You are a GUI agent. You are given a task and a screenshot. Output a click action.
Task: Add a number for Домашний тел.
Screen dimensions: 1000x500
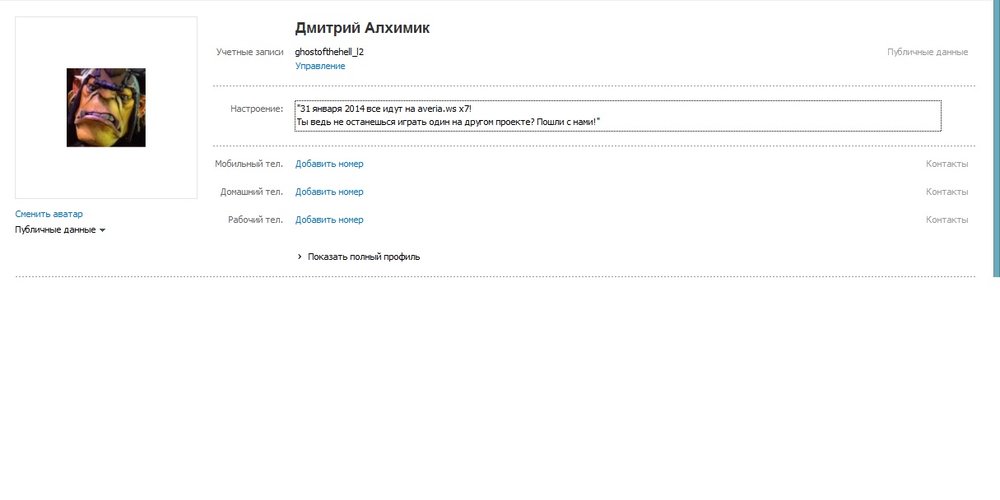tap(329, 192)
